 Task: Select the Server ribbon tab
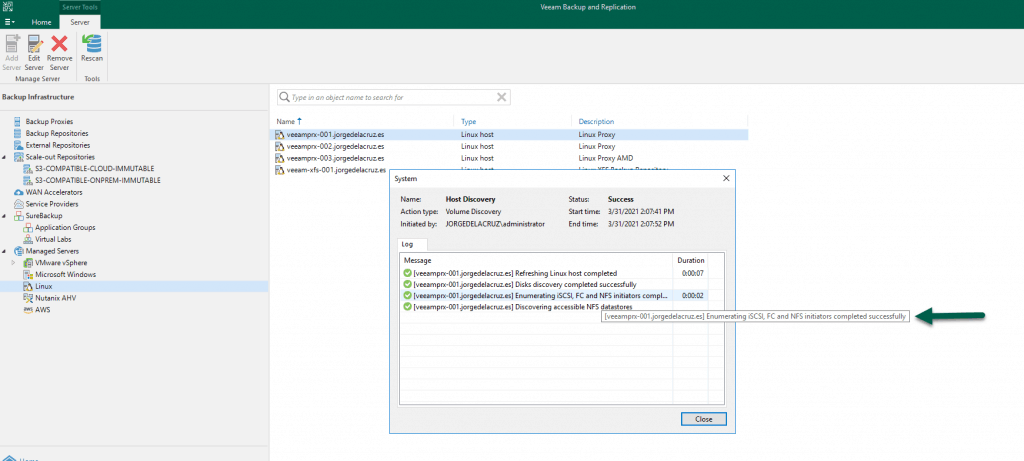(x=80, y=22)
